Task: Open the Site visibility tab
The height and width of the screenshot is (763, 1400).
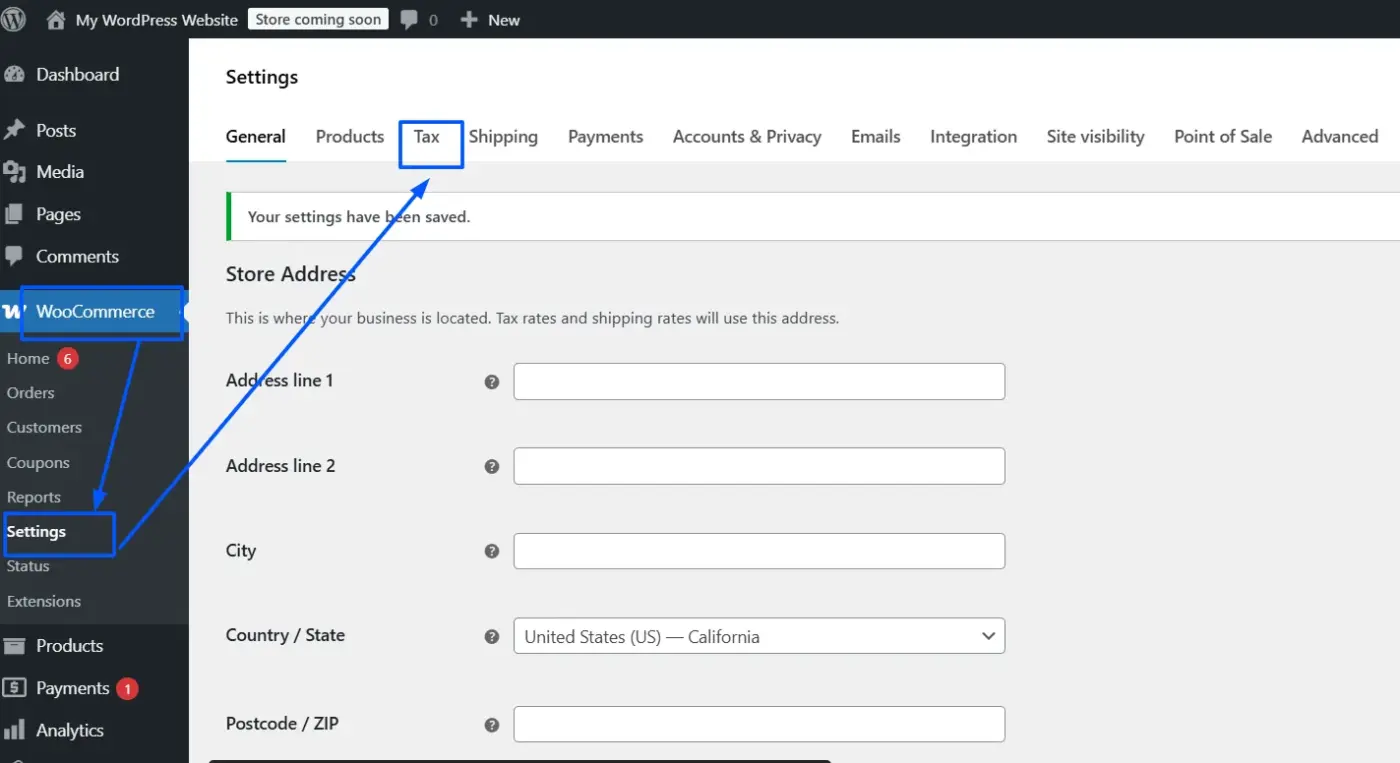Action: click(x=1096, y=137)
